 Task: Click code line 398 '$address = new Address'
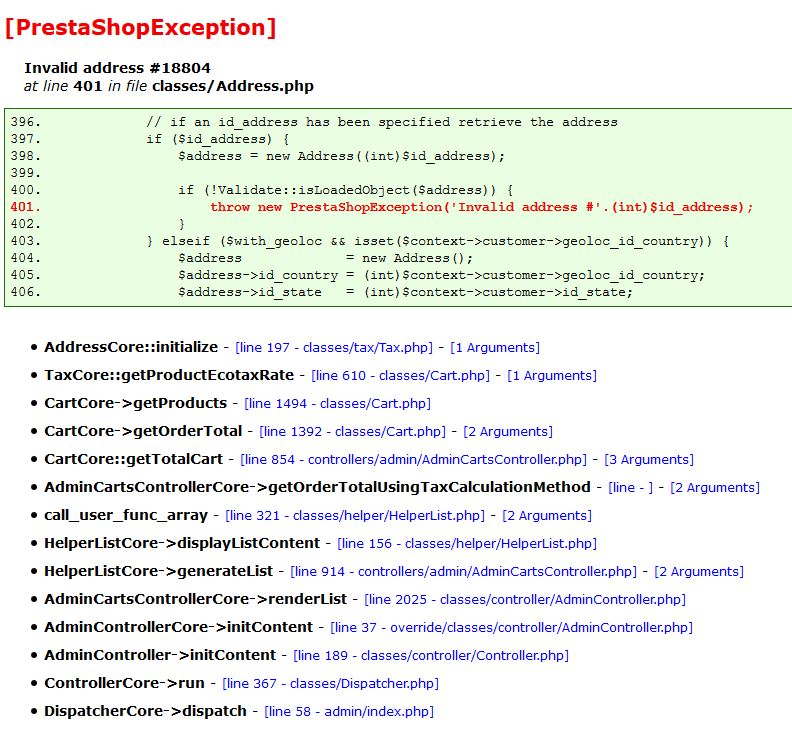point(341,156)
